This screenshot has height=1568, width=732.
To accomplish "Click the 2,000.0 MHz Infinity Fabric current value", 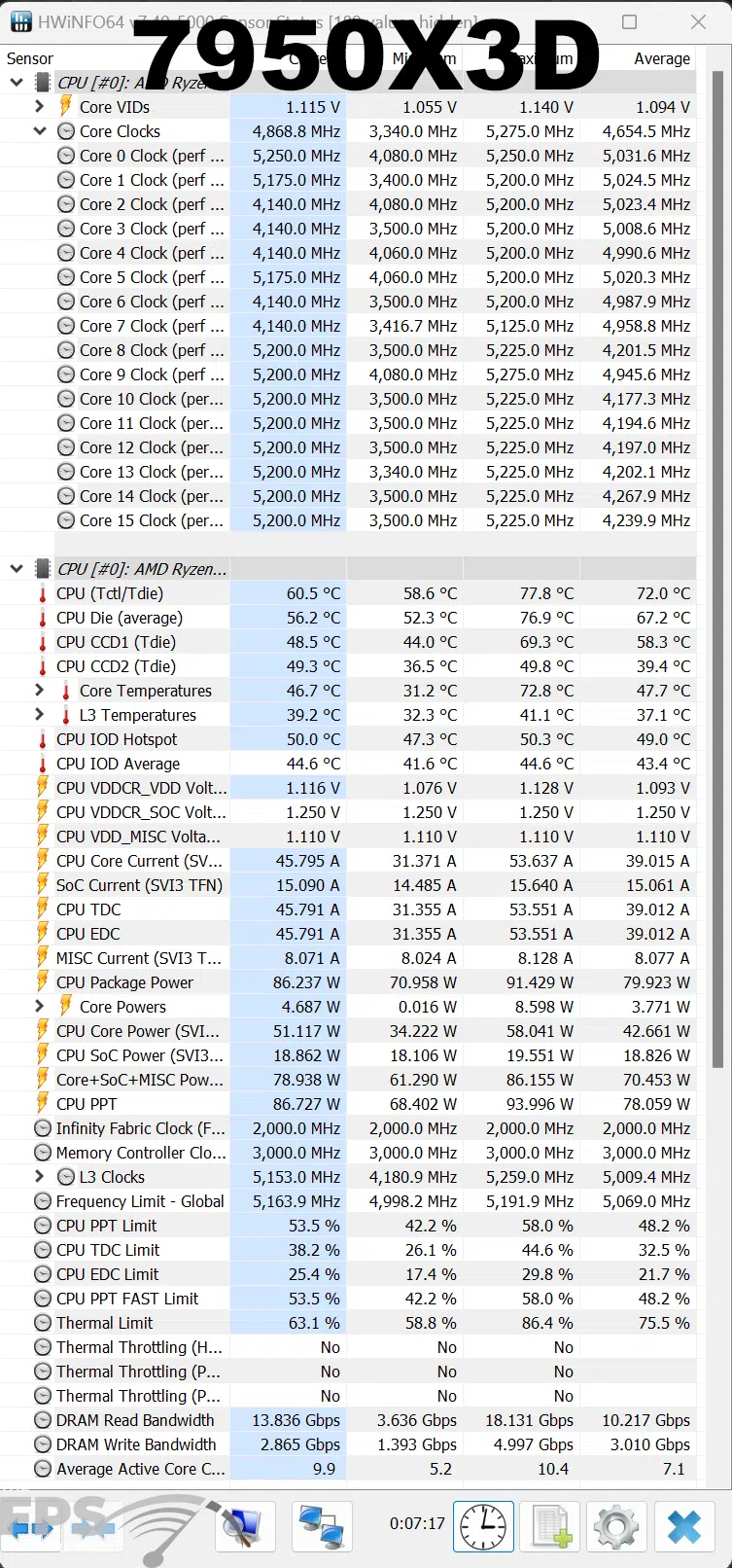I will [296, 1128].
